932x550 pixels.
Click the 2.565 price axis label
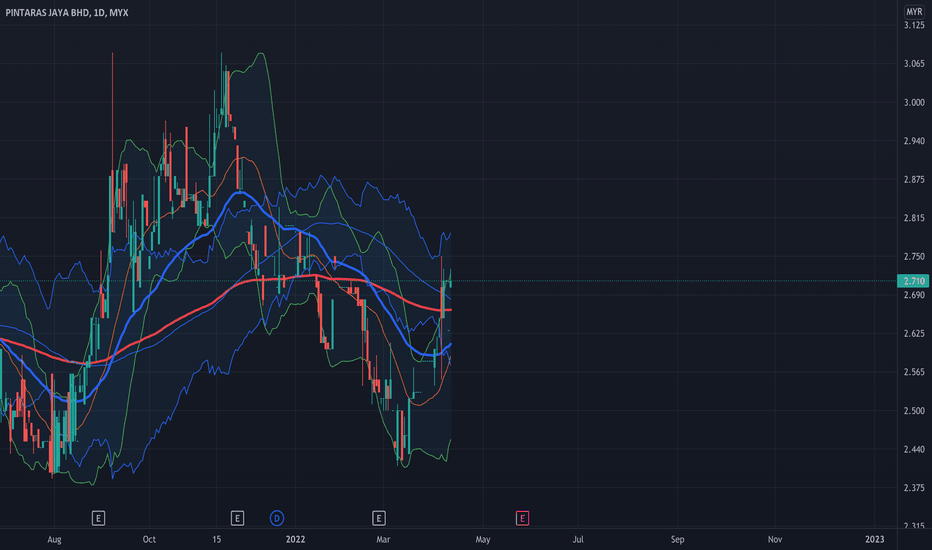tap(914, 372)
